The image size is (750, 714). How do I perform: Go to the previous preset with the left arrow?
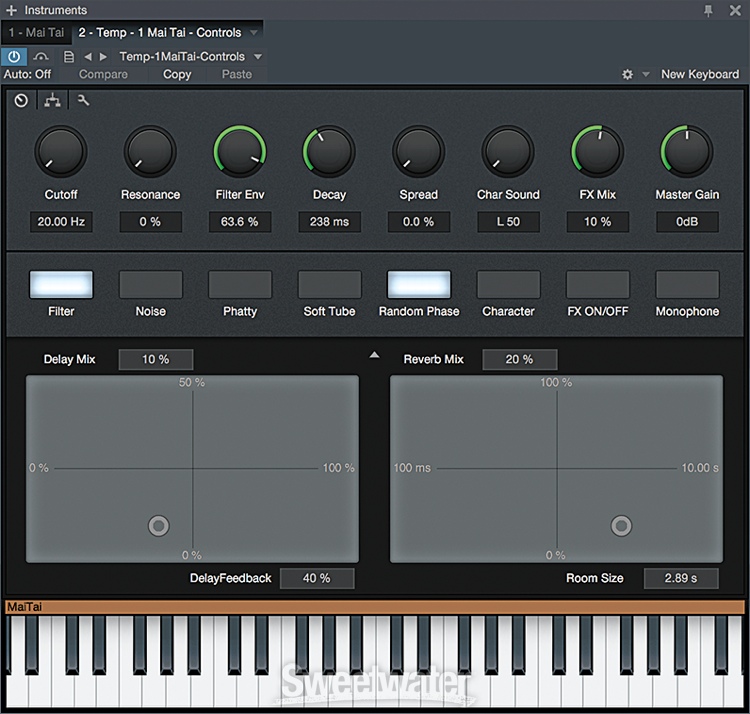88,57
